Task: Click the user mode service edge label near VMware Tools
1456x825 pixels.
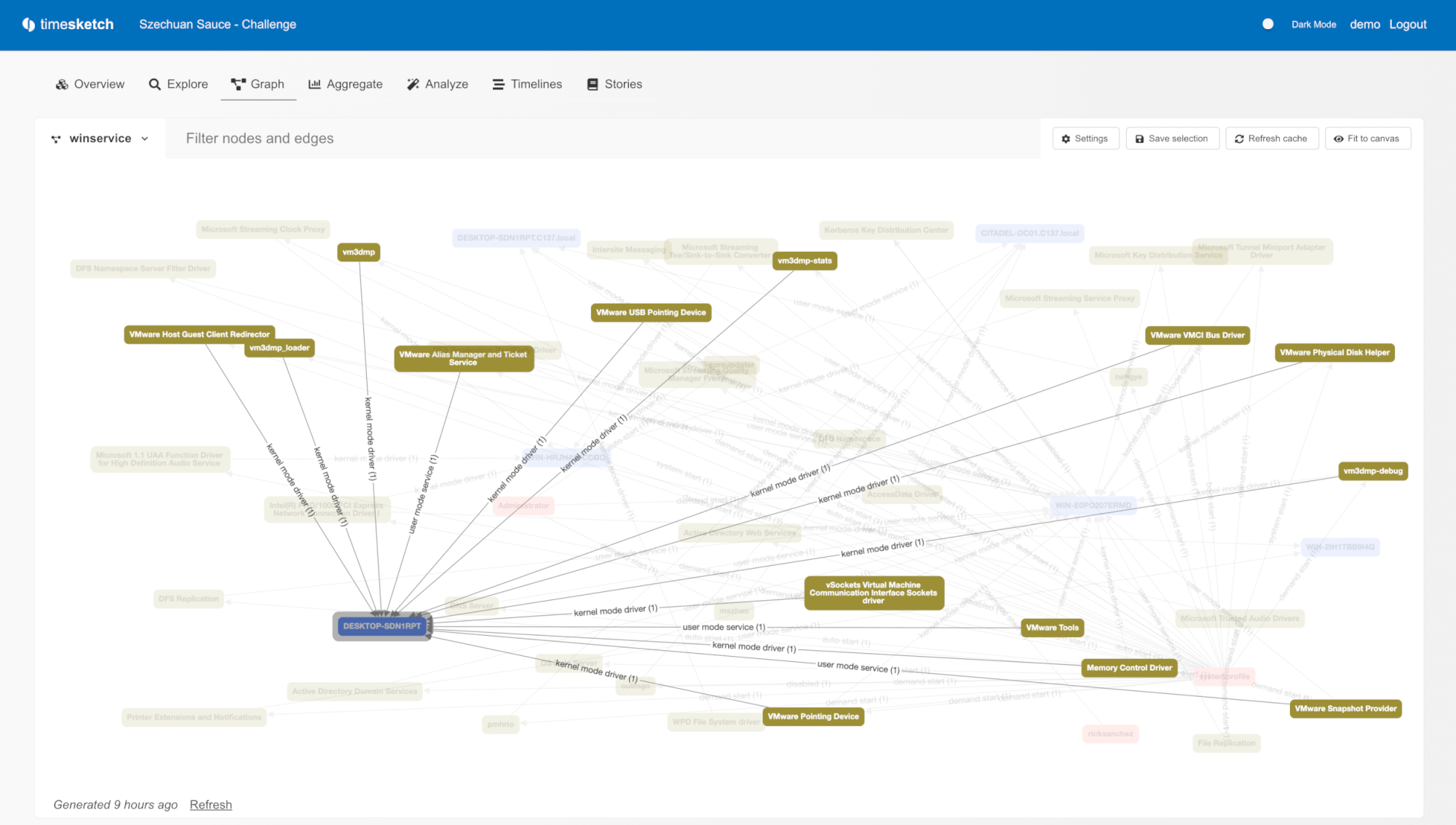Action: point(724,627)
